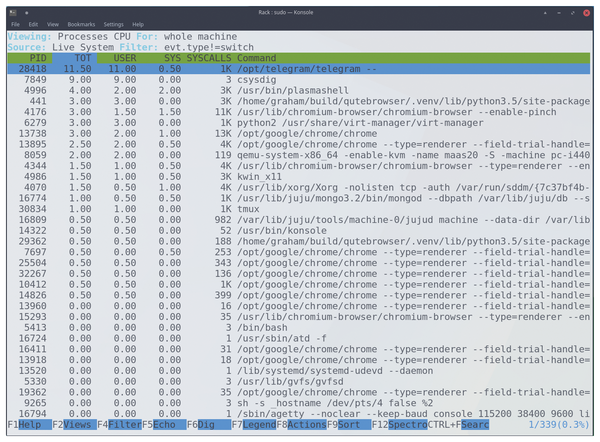Viewport: 600px width, 442px height.
Task: Open the File menu
Action: [x=15, y=24]
